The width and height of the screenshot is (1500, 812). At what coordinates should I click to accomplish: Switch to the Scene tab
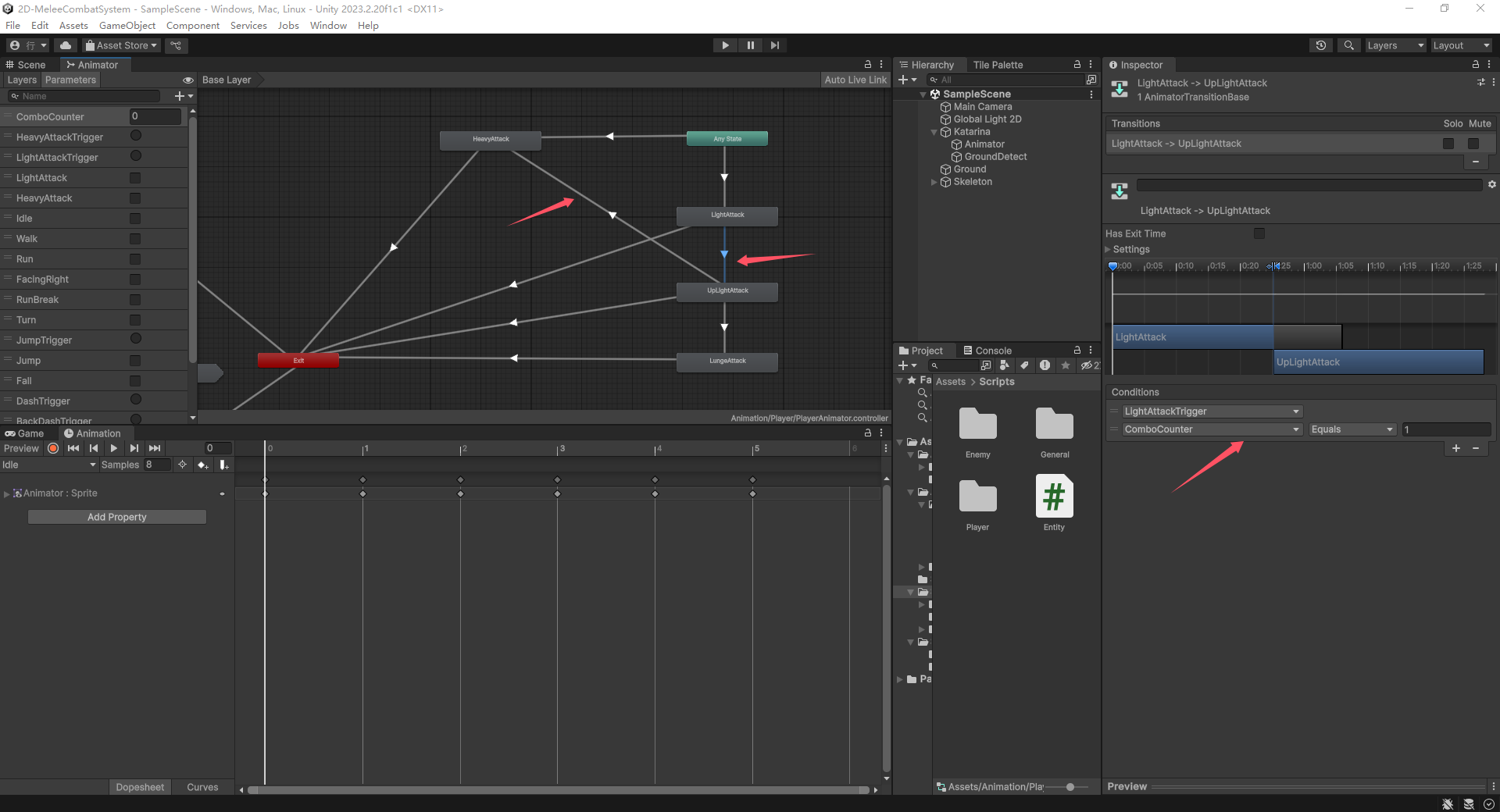click(27, 65)
